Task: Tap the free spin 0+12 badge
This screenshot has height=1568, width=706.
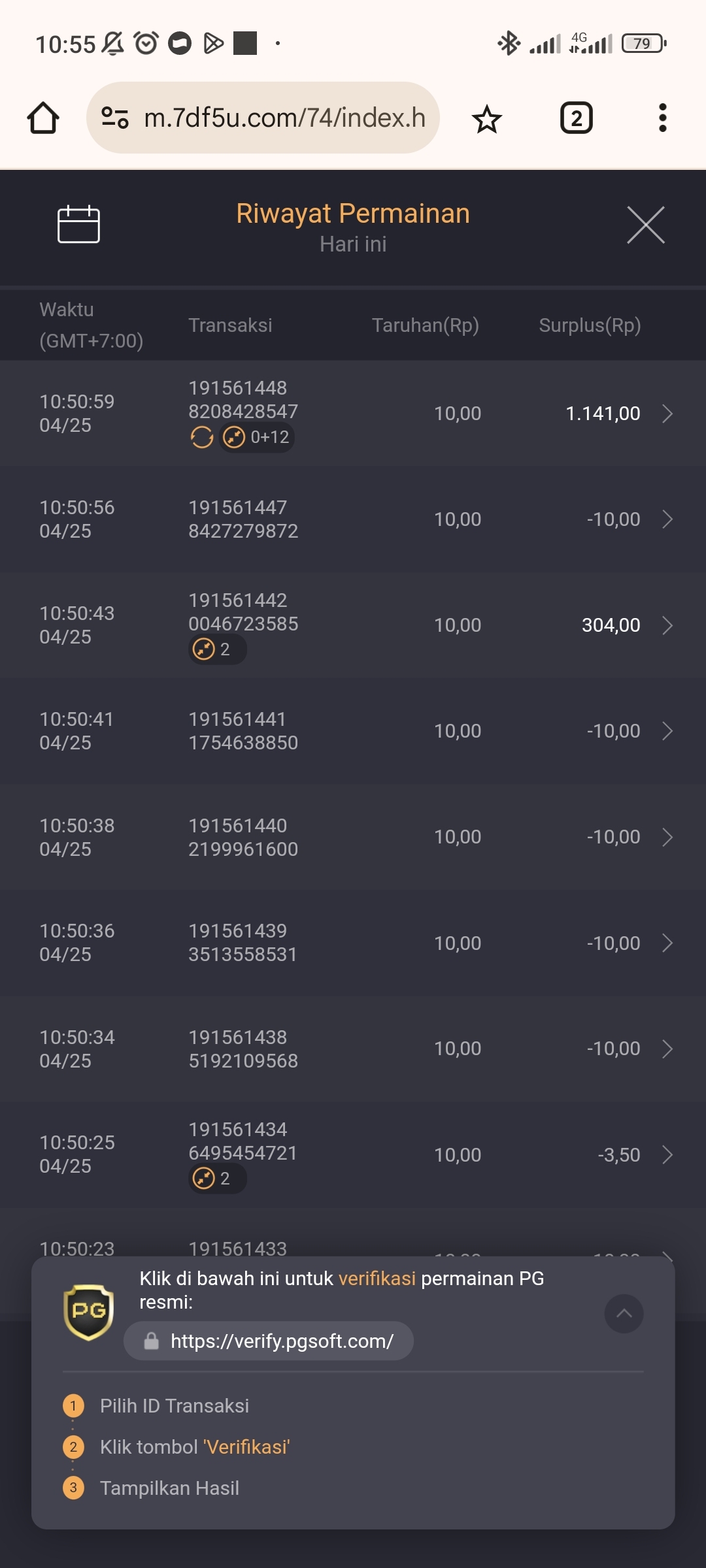Action: 256,436
